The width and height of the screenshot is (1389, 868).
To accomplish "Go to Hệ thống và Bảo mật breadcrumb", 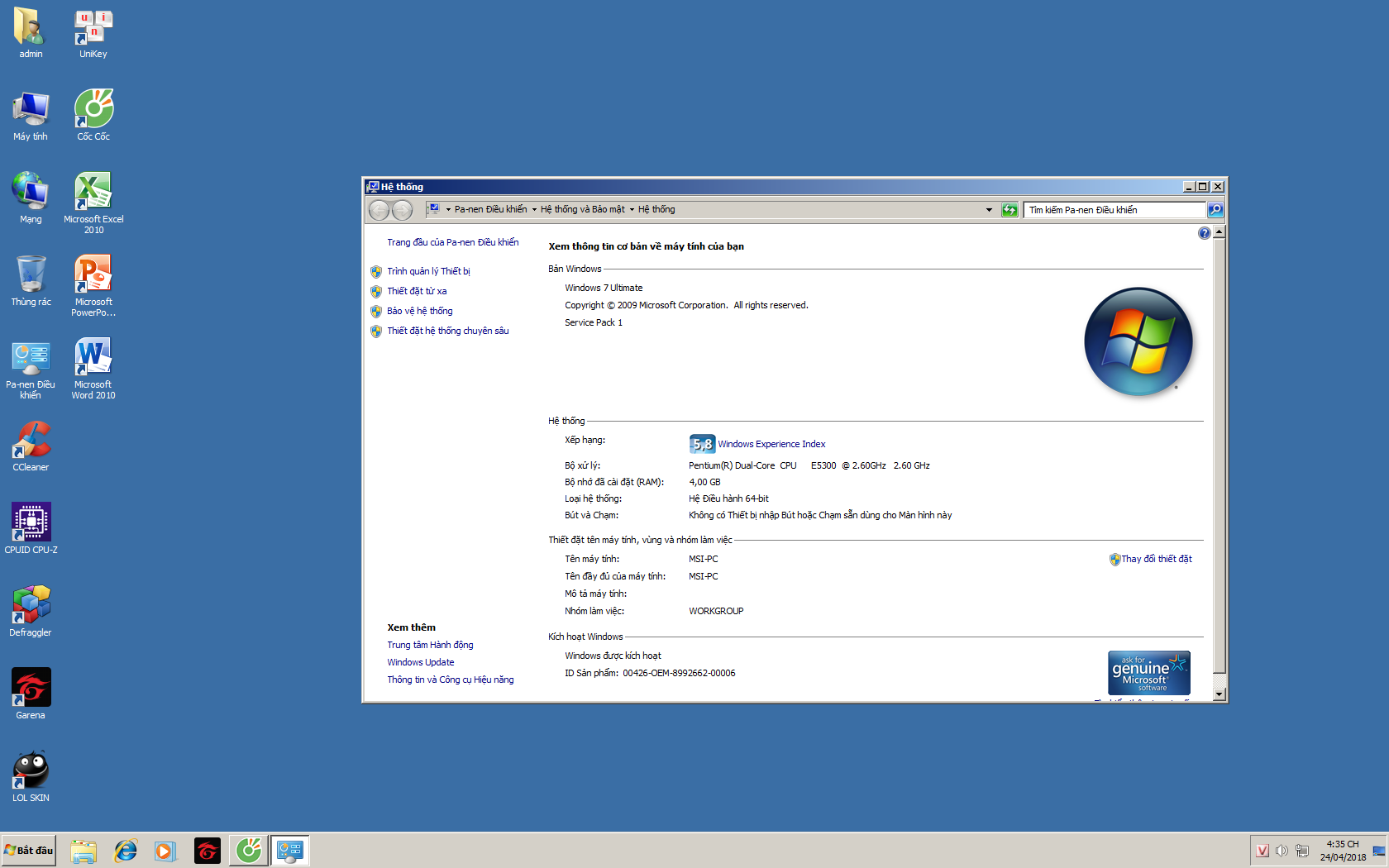I will pyautogui.click(x=583, y=210).
